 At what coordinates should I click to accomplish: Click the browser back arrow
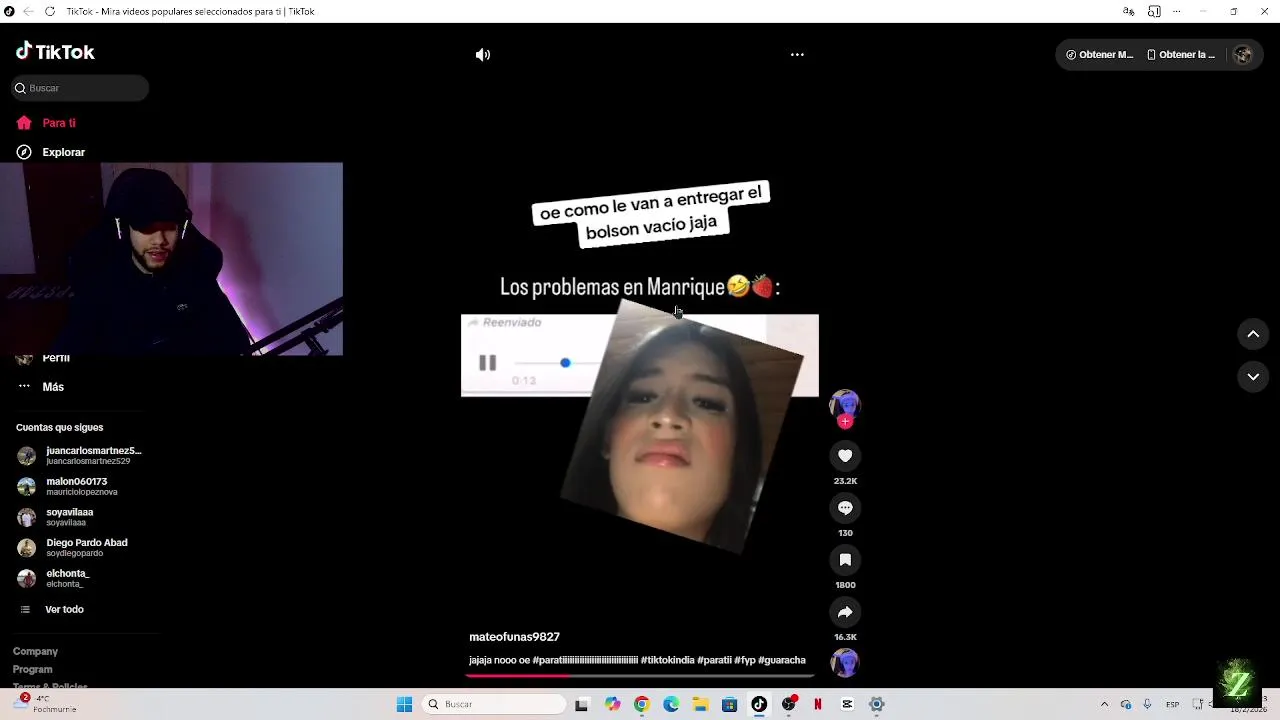(x=27, y=11)
